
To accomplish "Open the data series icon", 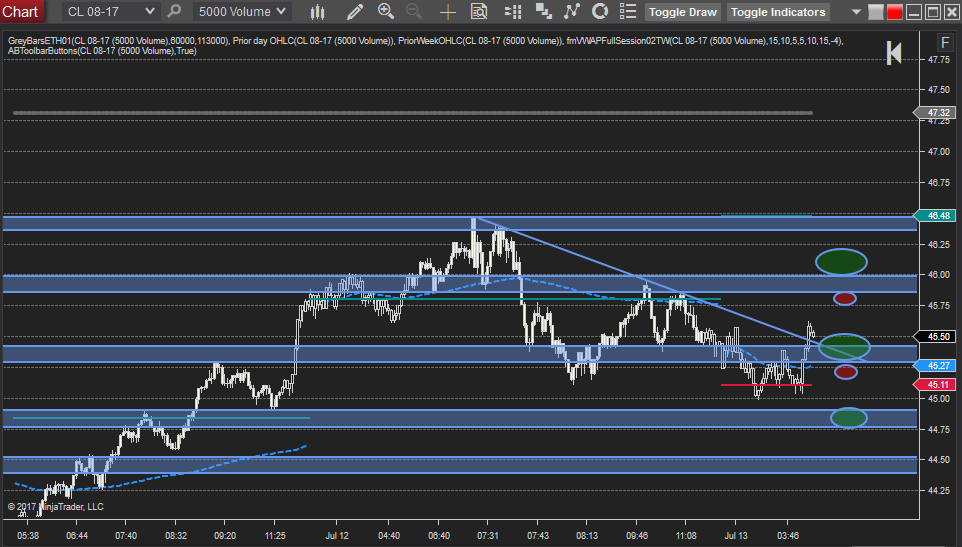I will (x=543, y=11).
